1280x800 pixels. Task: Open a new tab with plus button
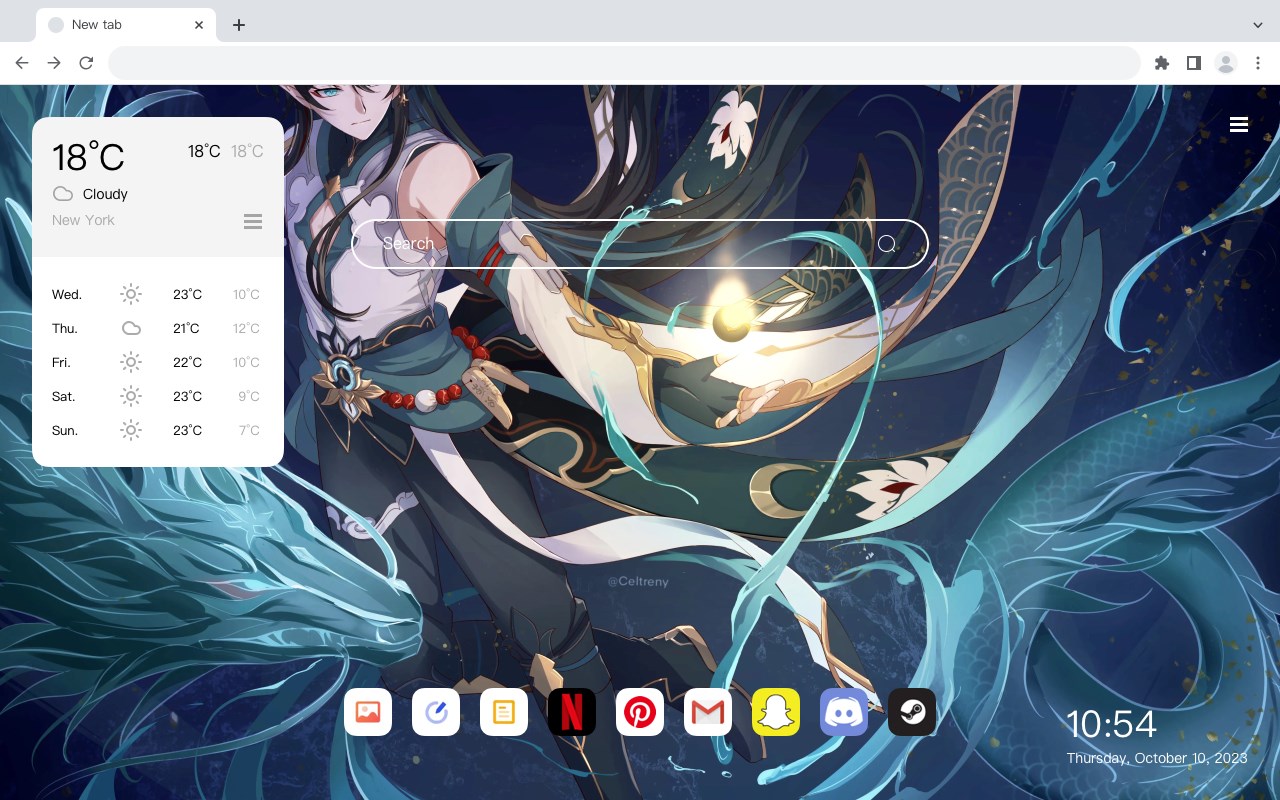point(238,25)
